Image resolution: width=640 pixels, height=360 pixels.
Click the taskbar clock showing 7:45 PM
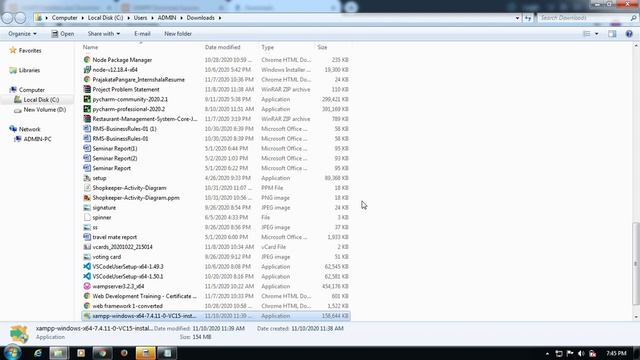point(616,353)
